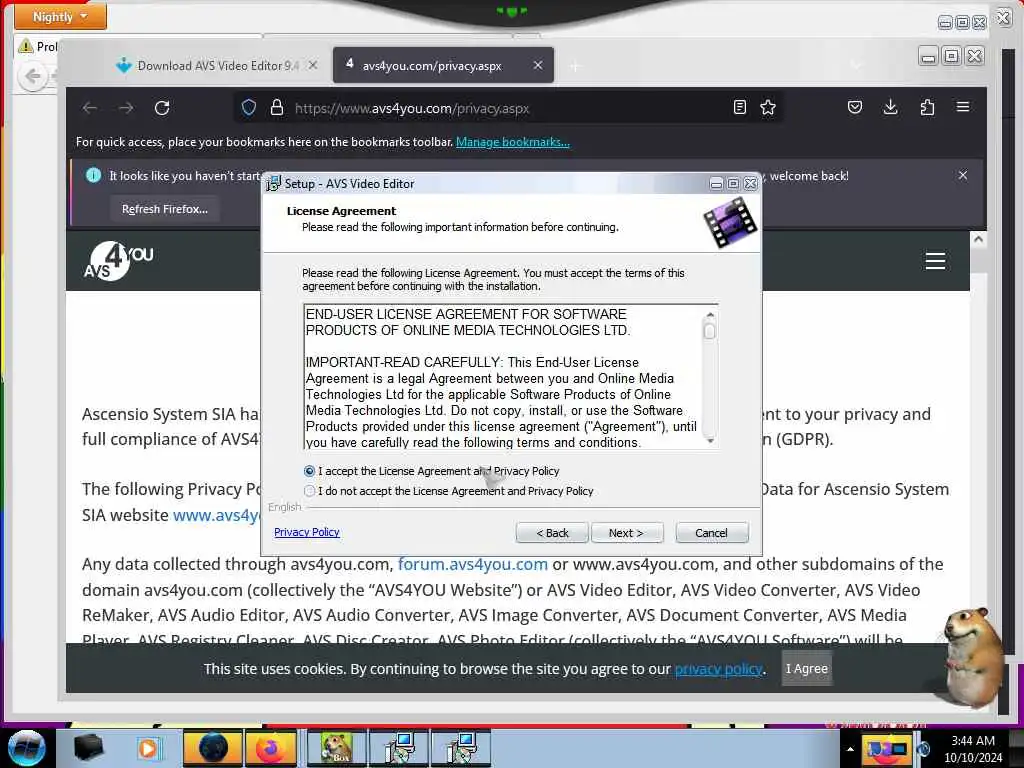Image resolution: width=1024 pixels, height=768 pixels.
Task: Click the license text scrollbar up arrow
Action: 710,315
